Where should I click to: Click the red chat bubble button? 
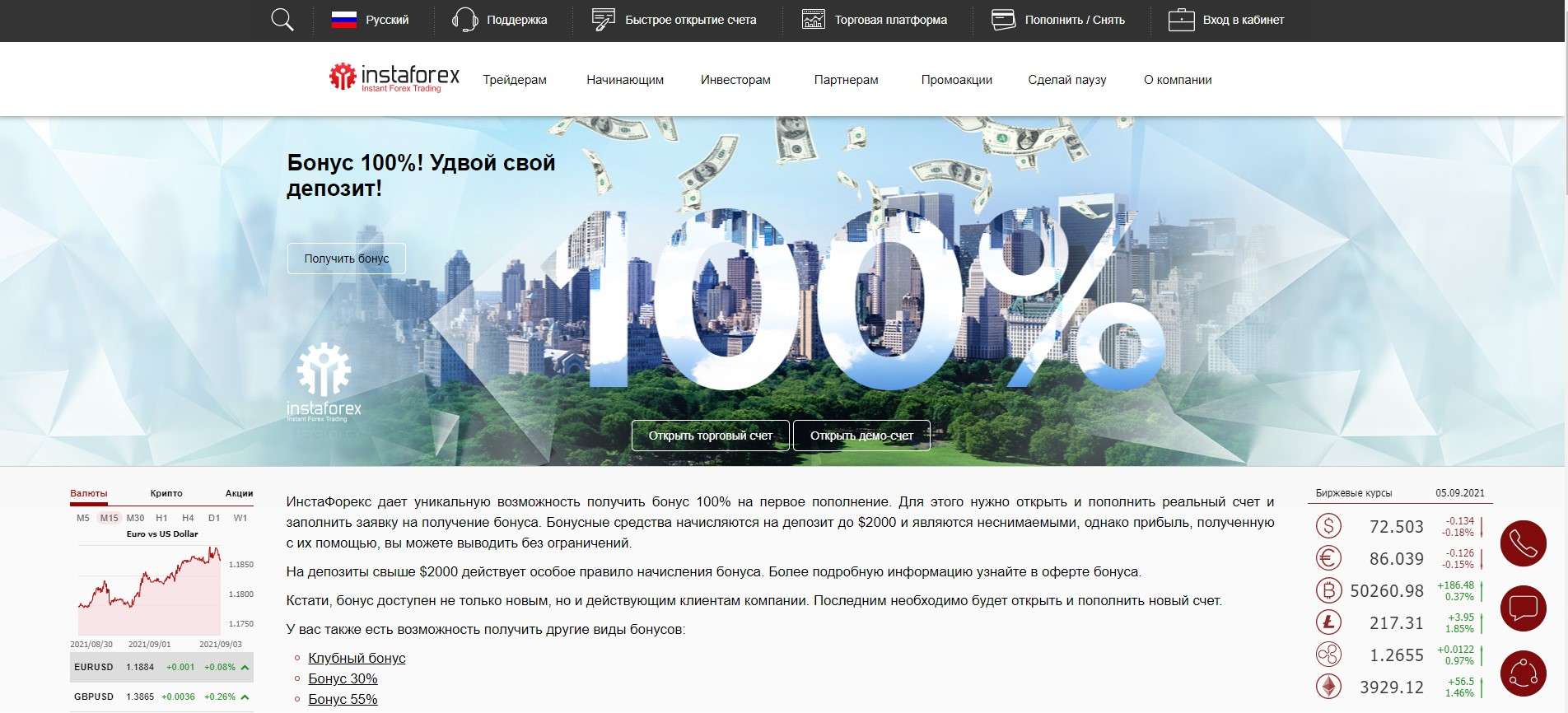1524,608
